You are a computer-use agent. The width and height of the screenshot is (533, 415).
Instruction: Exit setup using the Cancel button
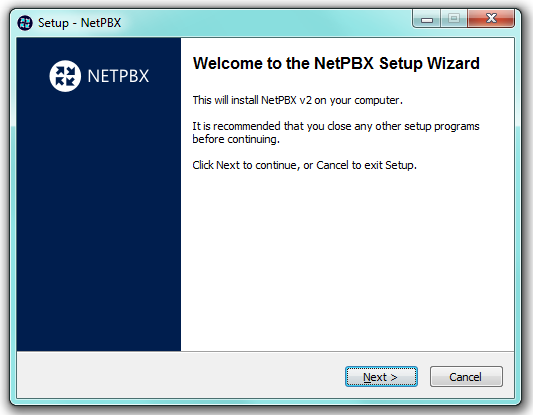pos(466,377)
